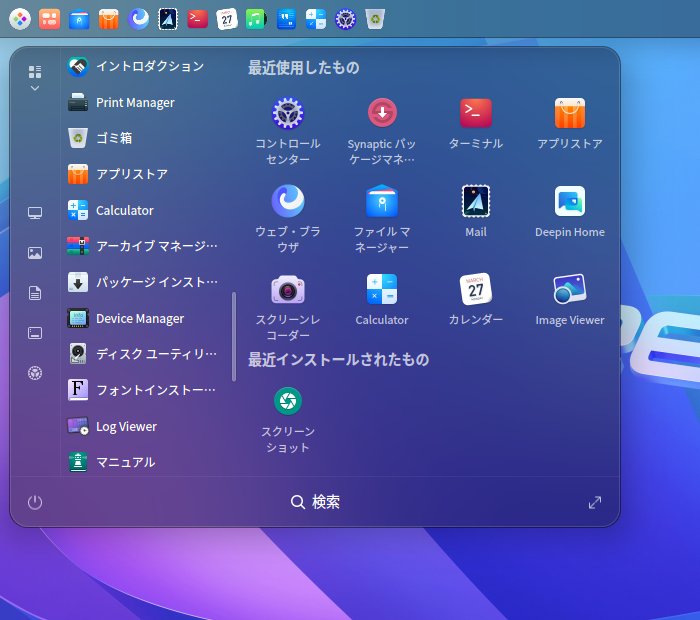Launch Deepin Home from recent apps grid
This screenshot has width=700, height=620.
pos(569,202)
